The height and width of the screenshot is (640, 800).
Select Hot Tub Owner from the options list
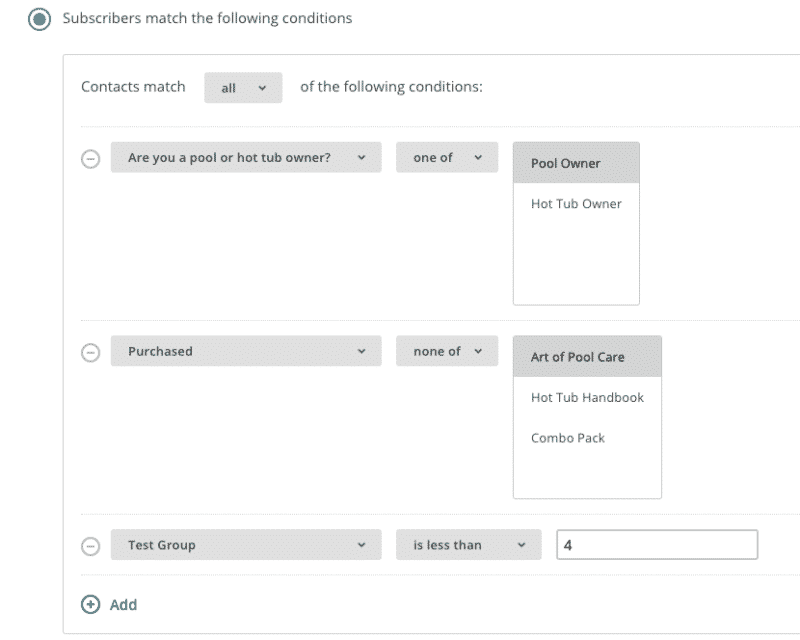[578, 204]
